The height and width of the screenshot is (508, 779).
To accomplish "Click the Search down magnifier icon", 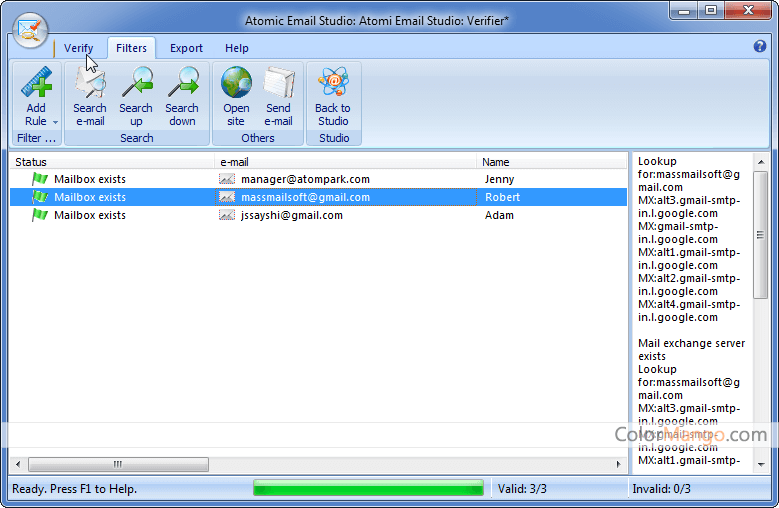I will 182,84.
